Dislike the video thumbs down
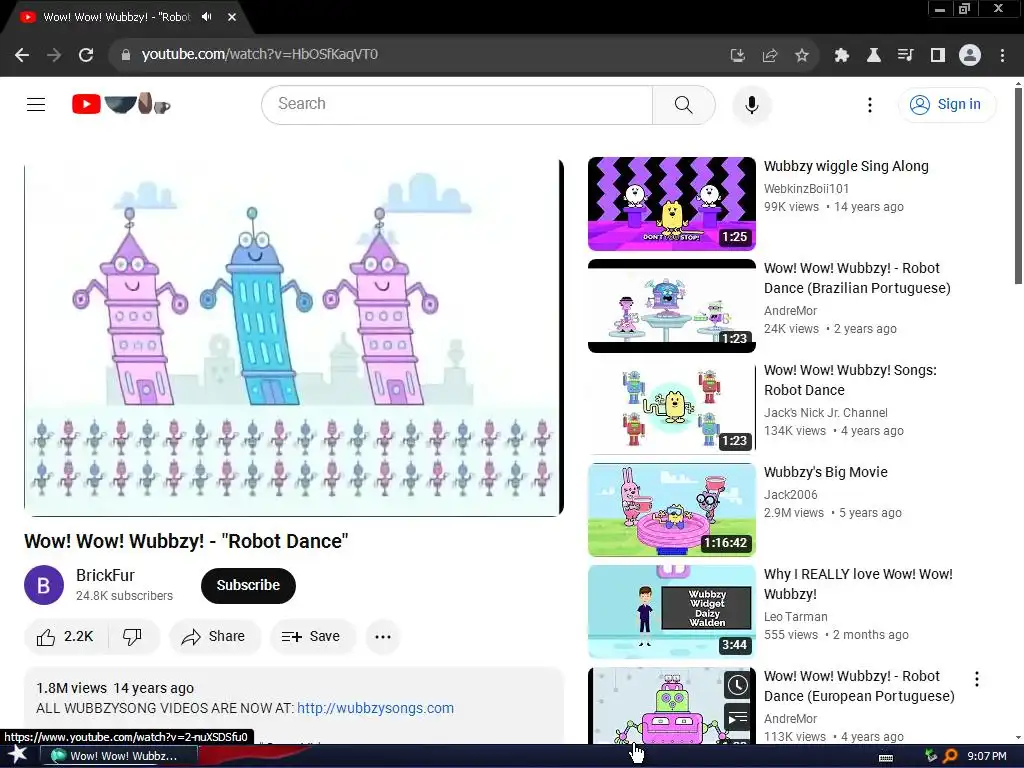The width and height of the screenshot is (1024, 768). click(x=133, y=637)
